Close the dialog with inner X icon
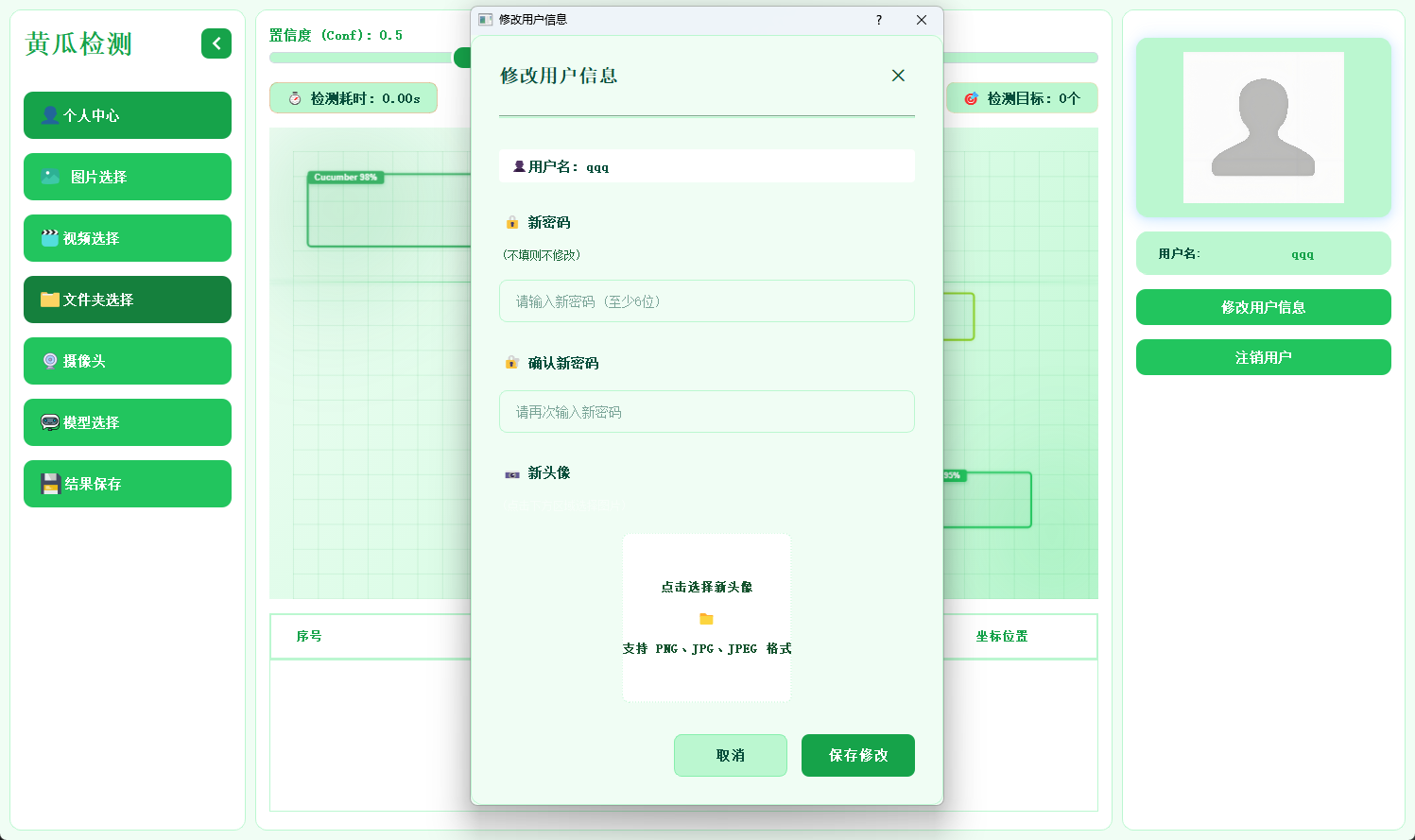 [x=898, y=76]
